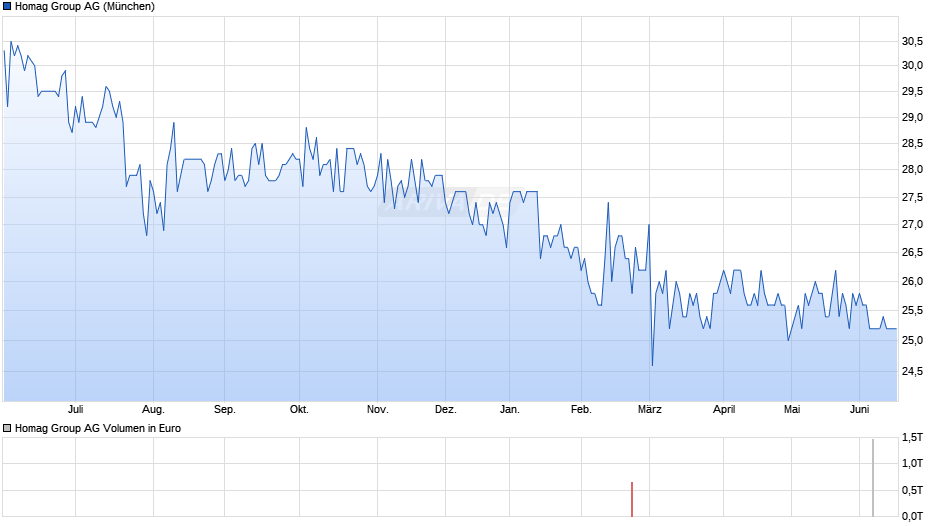Click the 25,0 price axis value

coord(912,341)
